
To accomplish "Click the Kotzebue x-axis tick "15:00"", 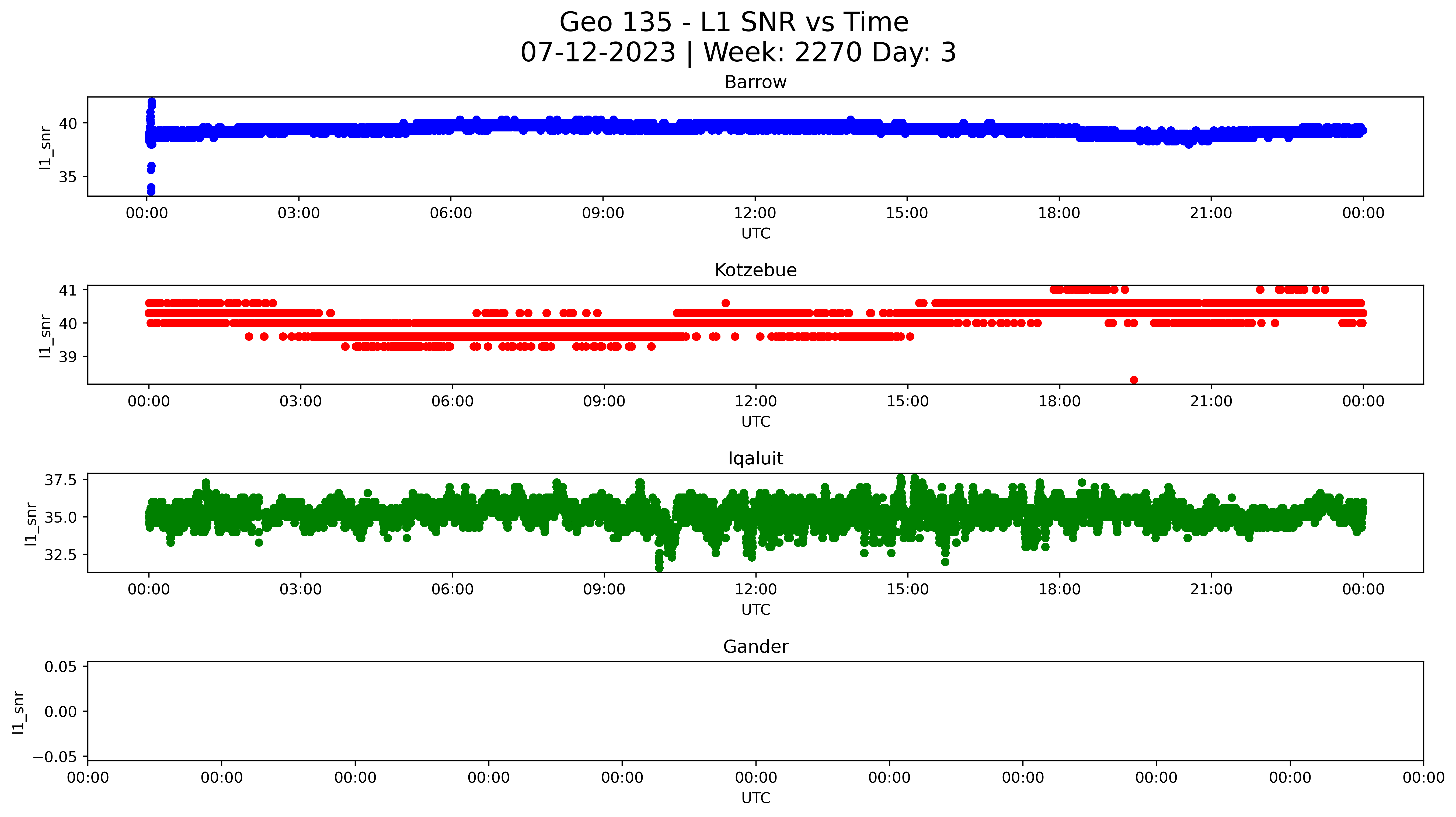I will (908, 401).
